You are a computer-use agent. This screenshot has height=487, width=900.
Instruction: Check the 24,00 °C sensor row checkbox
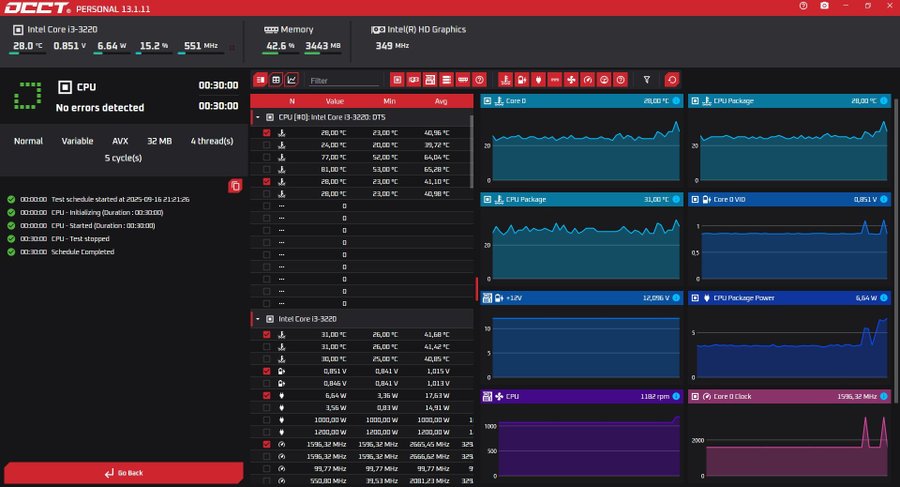266,145
